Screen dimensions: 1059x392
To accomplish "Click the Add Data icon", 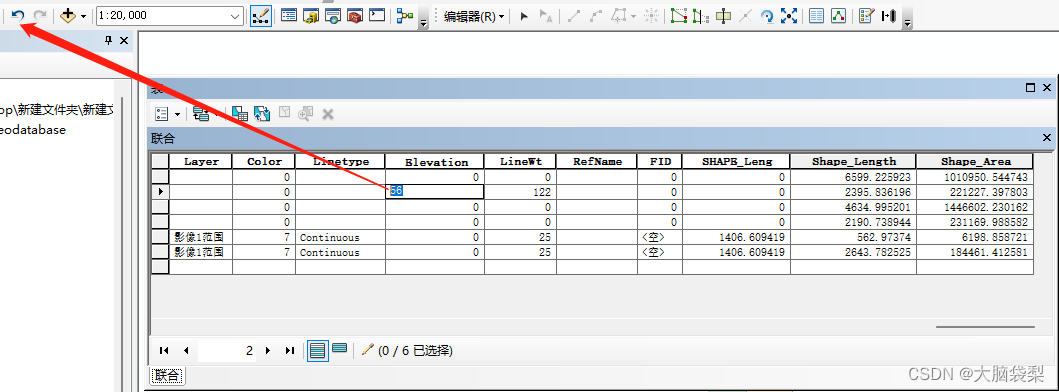I will click(68, 16).
